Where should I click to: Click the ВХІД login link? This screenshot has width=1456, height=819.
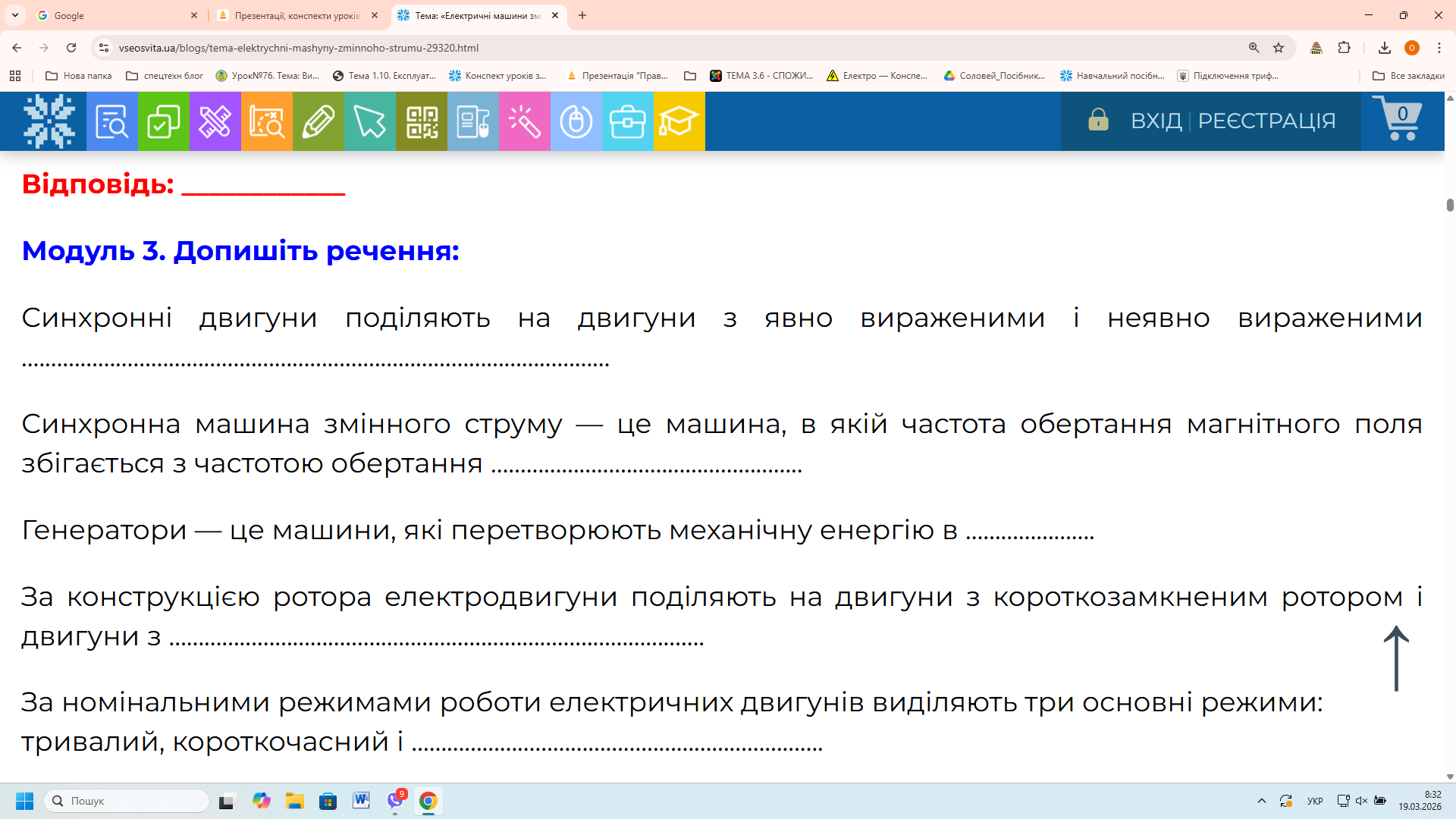(1156, 121)
